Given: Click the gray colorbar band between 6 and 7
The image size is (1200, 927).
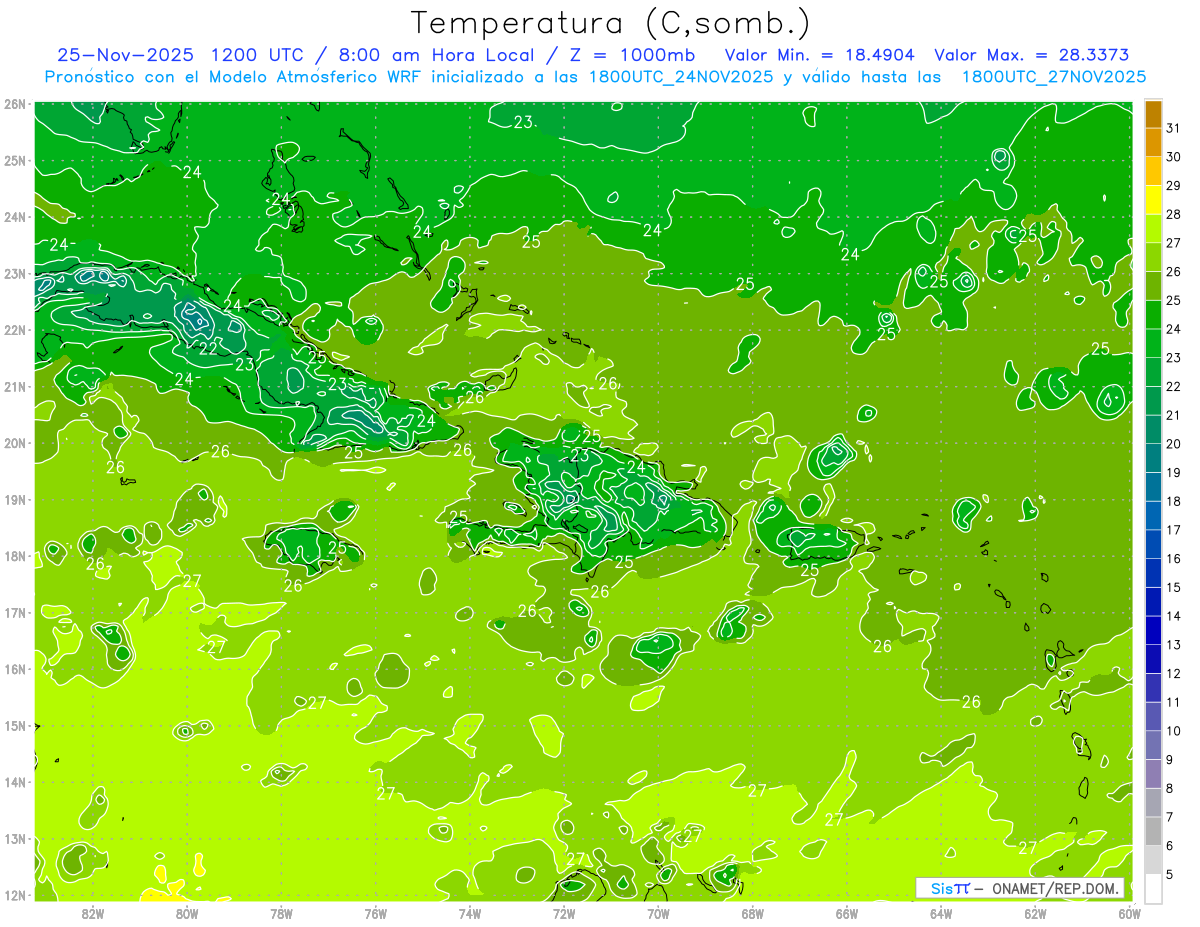Looking at the screenshot, I should pyautogui.click(x=1153, y=831).
